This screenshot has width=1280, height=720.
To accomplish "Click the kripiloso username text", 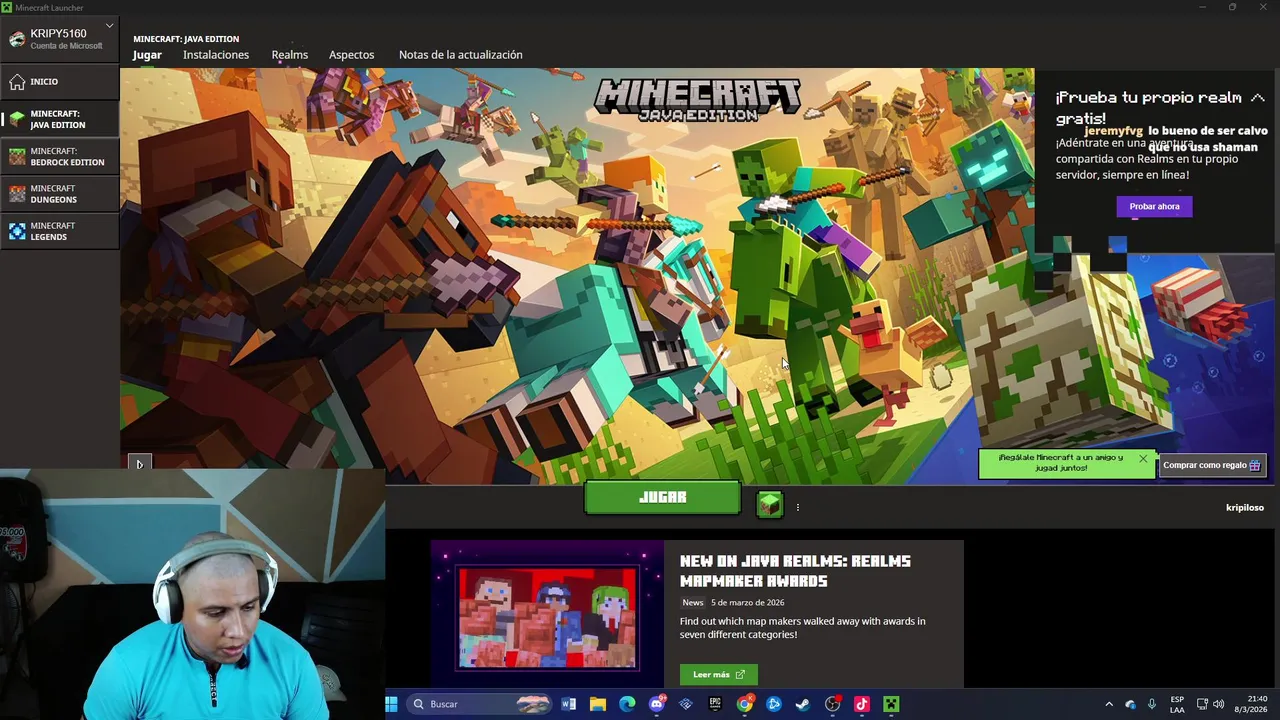I will pos(1245,508).
